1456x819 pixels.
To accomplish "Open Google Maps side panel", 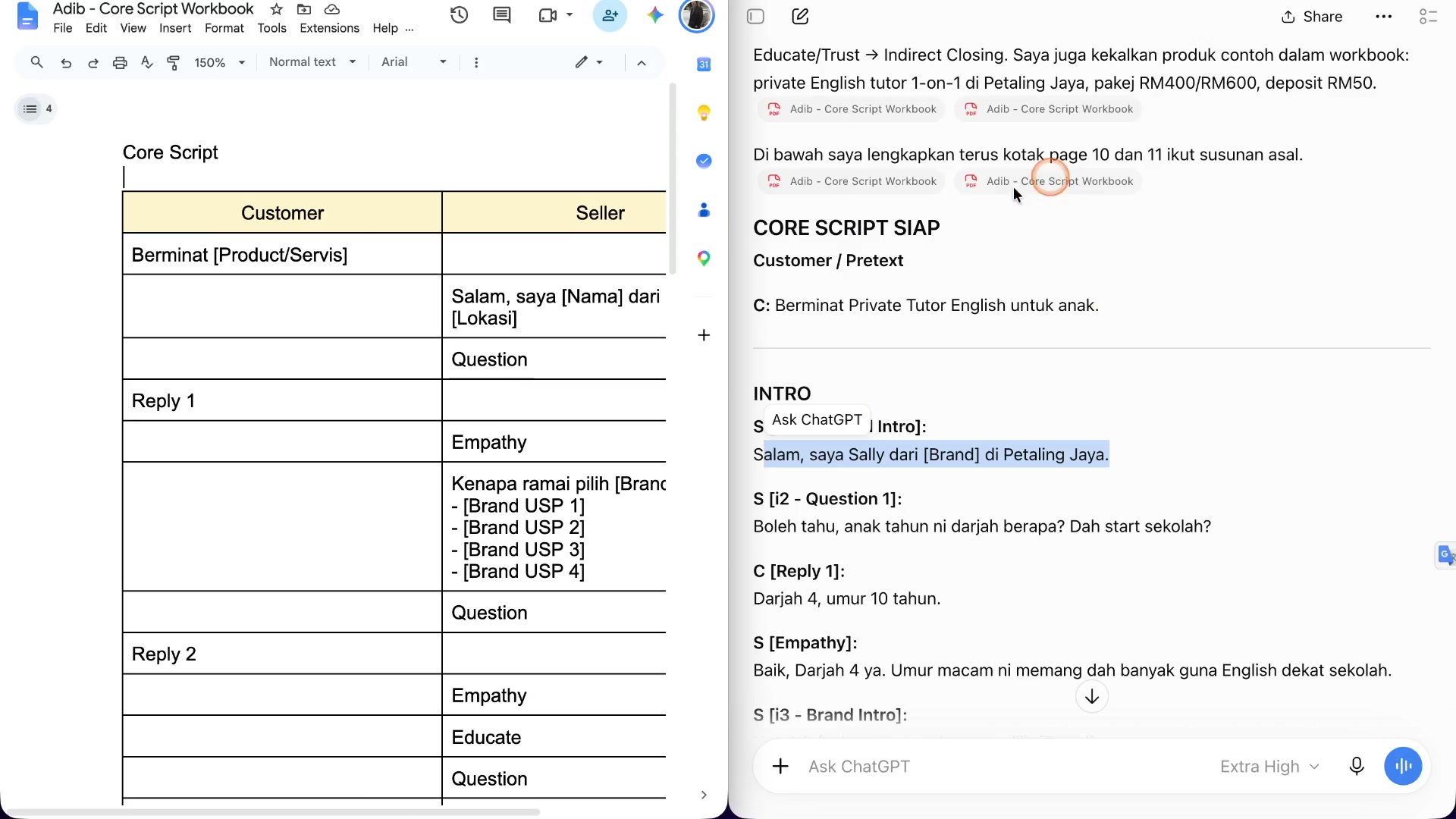I will (704, 259).
